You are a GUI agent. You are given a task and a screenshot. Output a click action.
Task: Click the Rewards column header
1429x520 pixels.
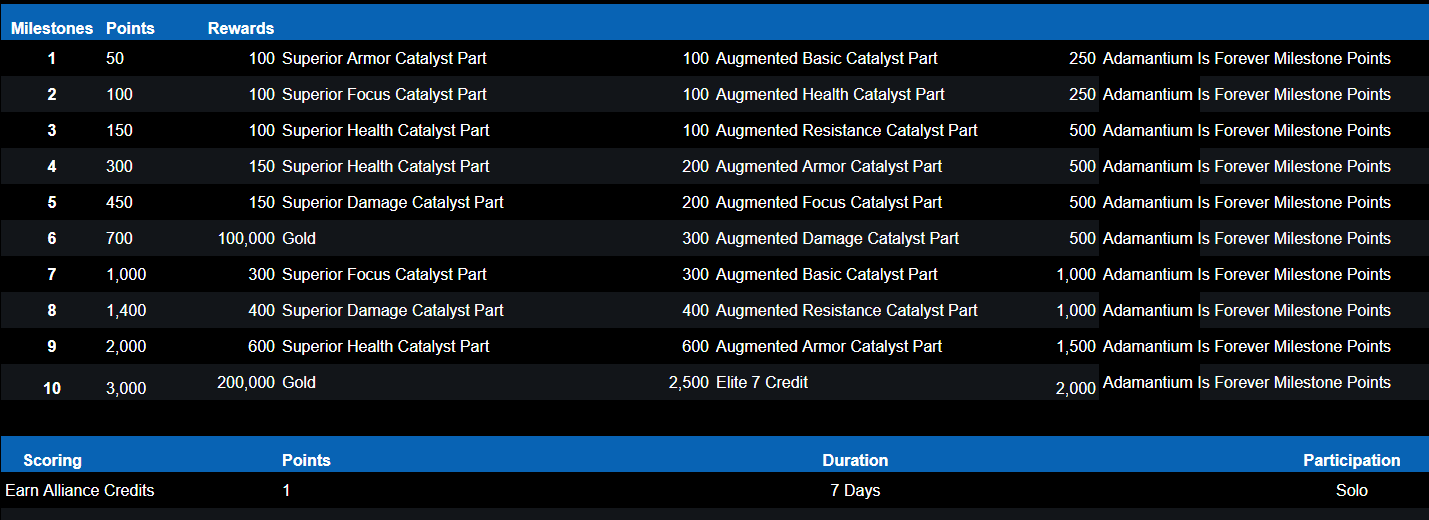[x=241, y=28]
